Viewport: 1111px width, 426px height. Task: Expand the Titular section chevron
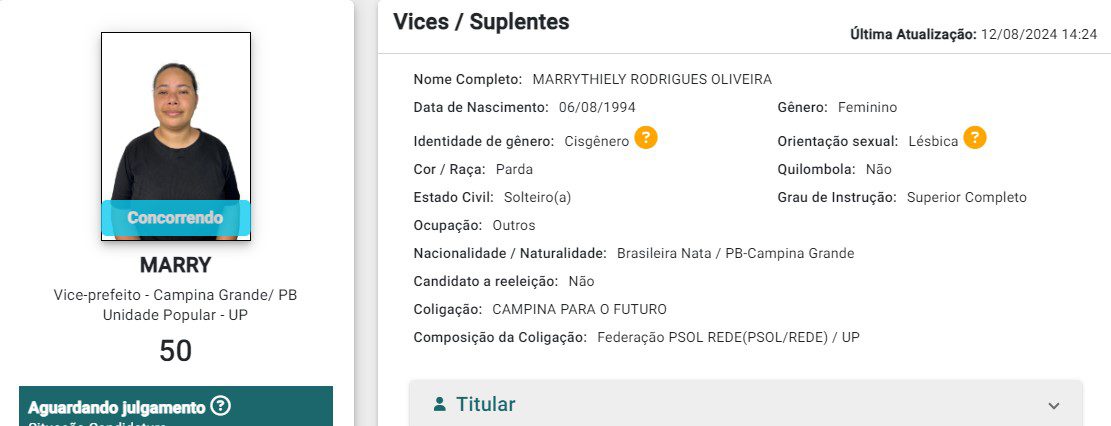[x=1053, y=406]
